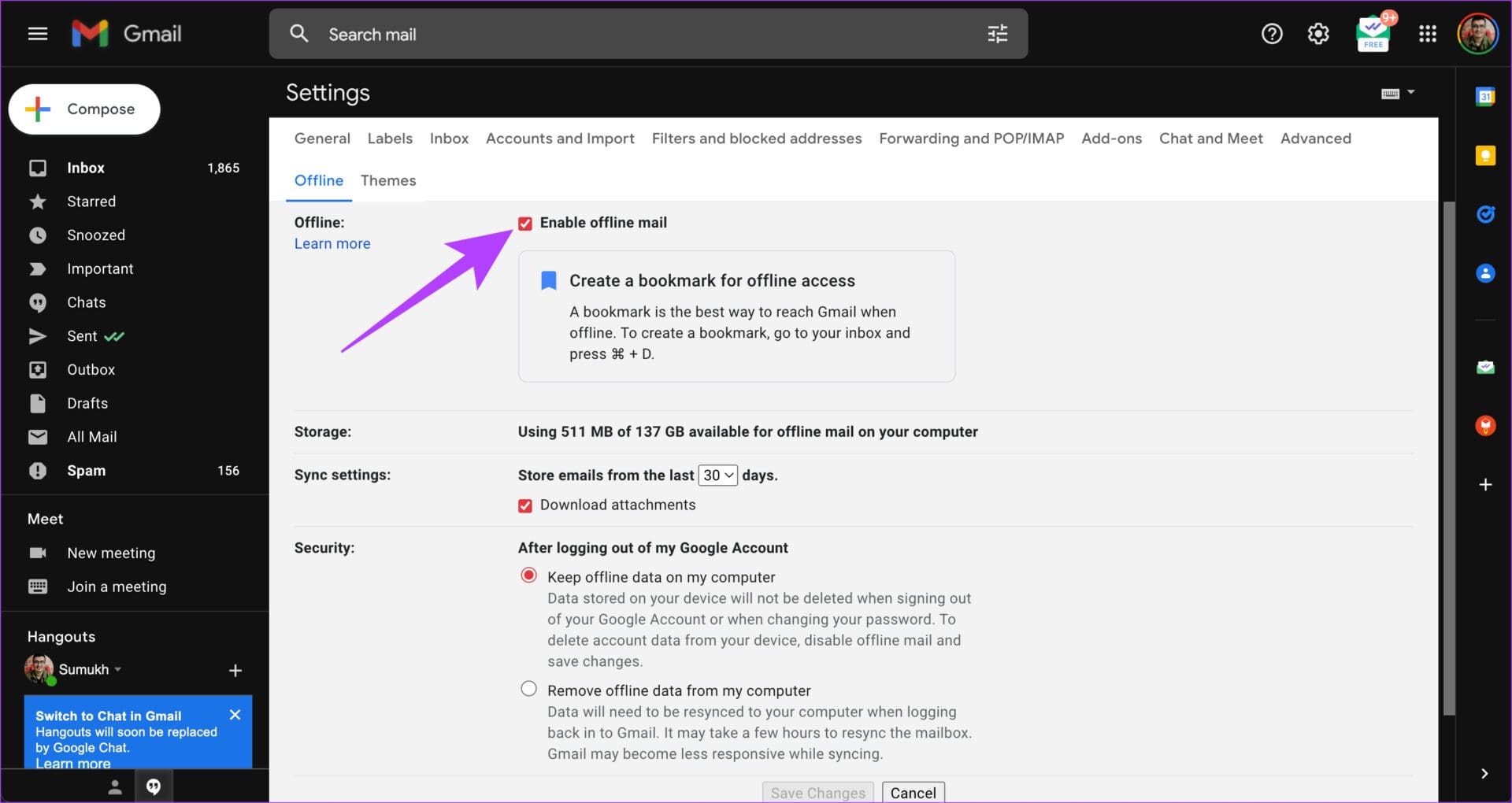The height and width of the screenshot is (803, 1512).
Task: Click the Search mail field
Action: (x=648, y=34)
